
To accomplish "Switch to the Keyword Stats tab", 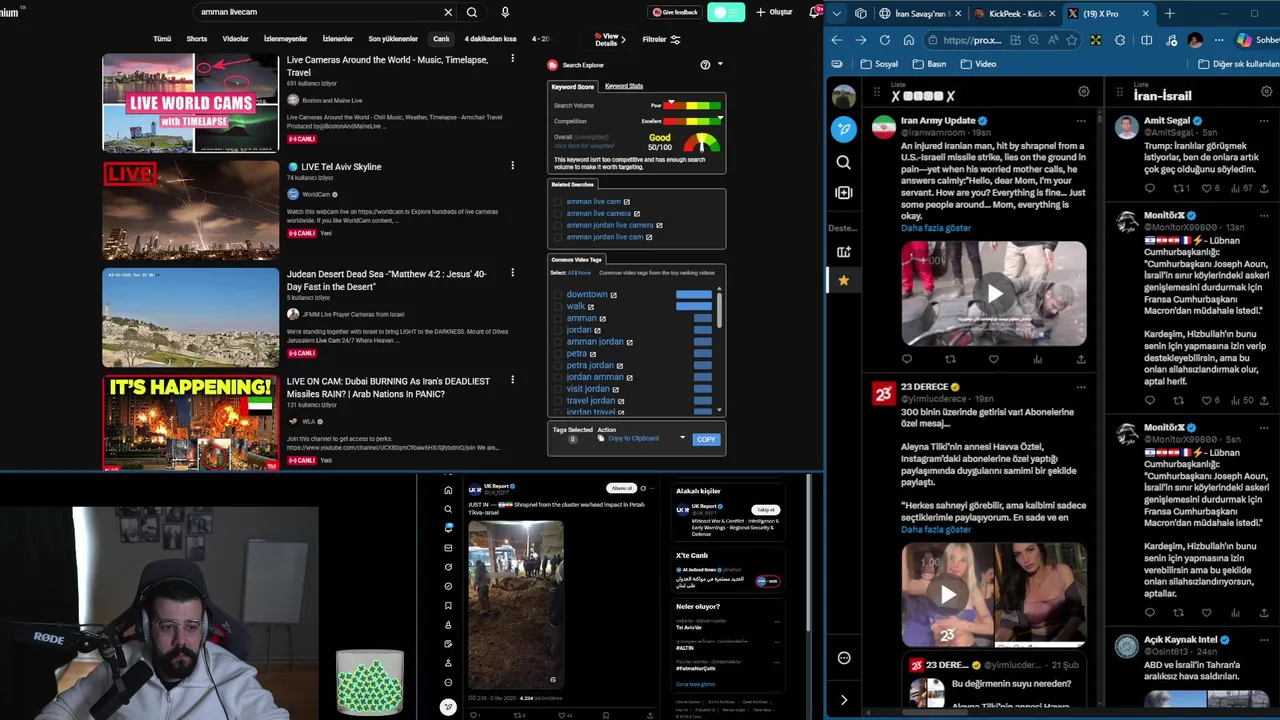I will (x=624, y=86).
